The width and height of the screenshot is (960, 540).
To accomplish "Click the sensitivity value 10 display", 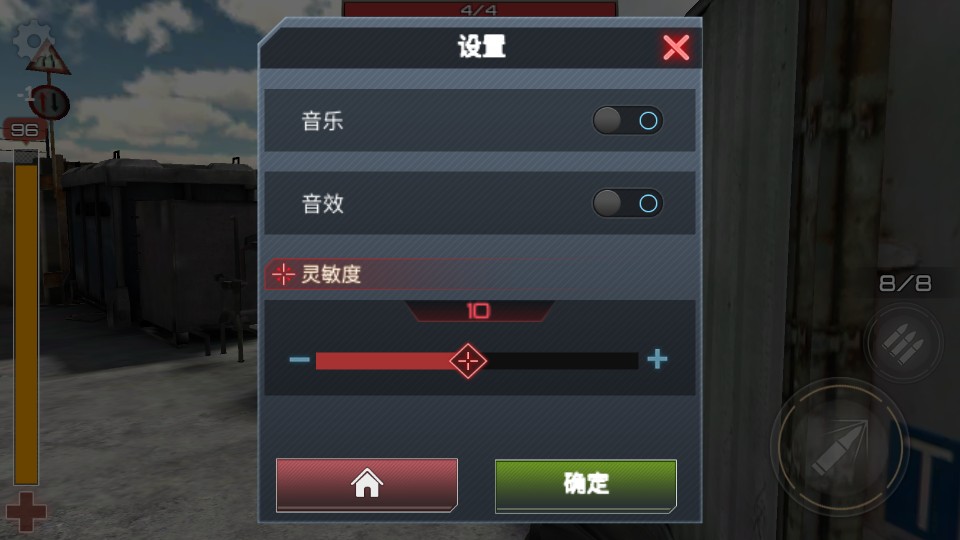I will pos(479,311).
